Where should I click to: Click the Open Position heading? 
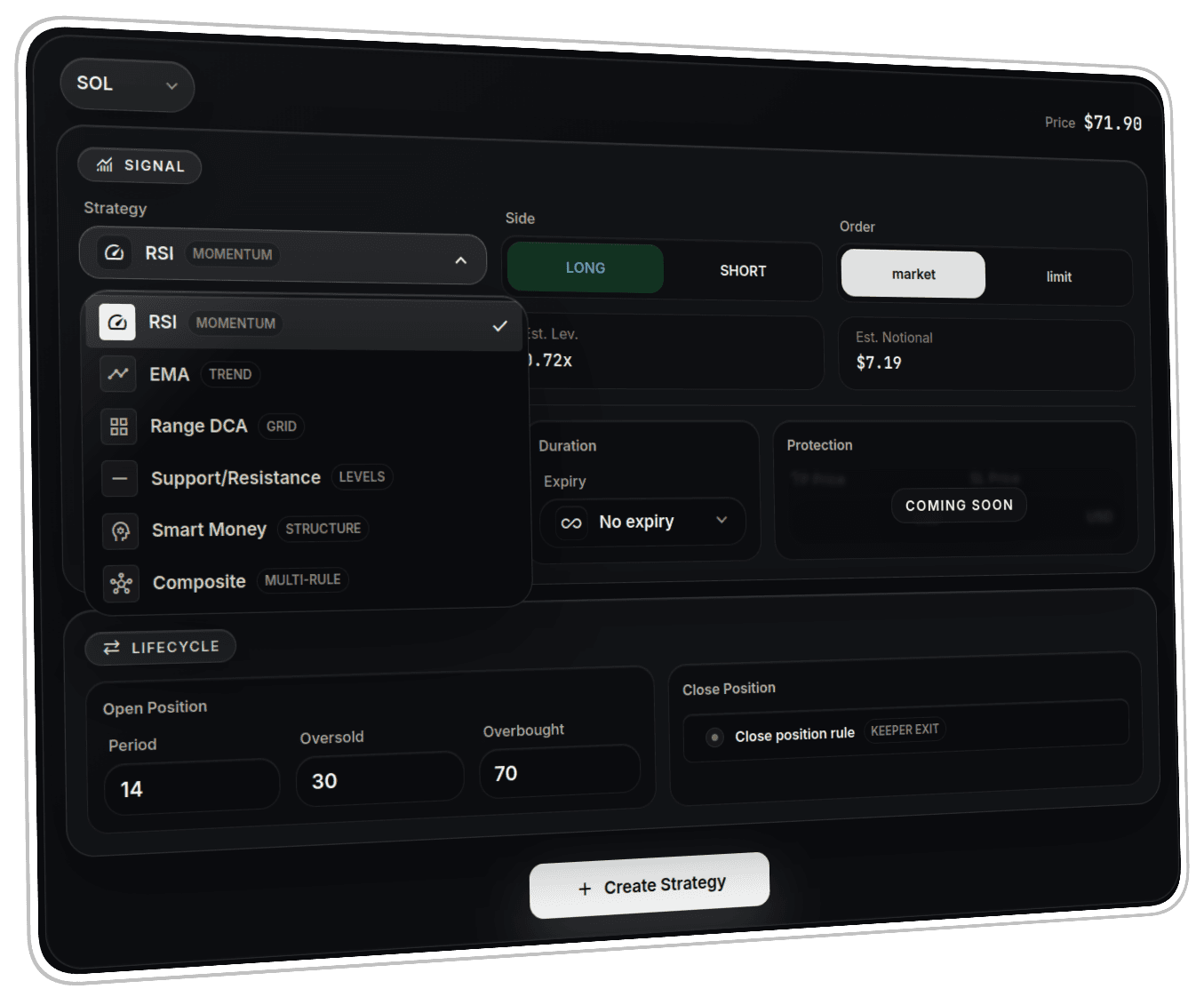click(155, 707)
